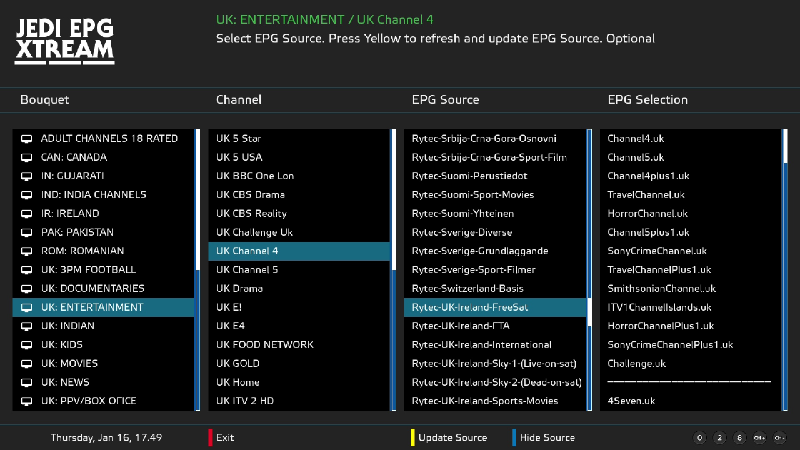
Task: Click the monitor icon next to UK: DOCUMENTARIES
Action: tap(27, 289)
